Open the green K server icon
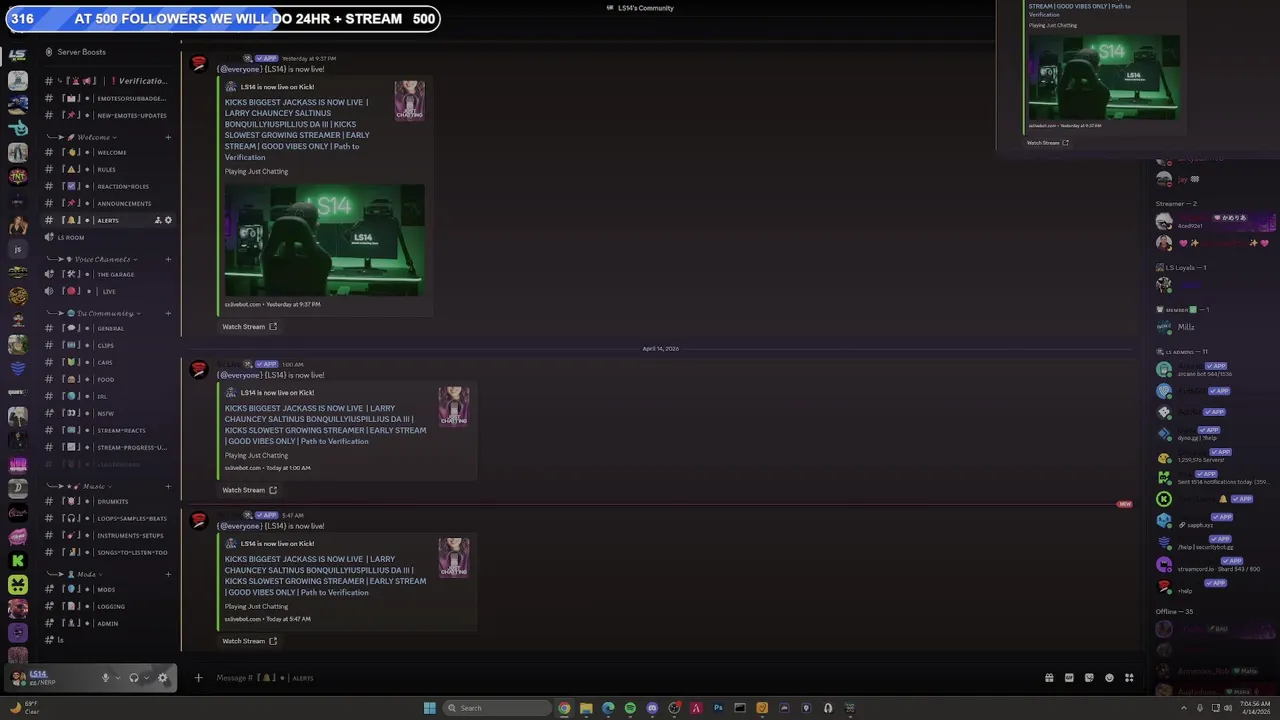This screenshot has height=720, width=1280. coord(18,561)
